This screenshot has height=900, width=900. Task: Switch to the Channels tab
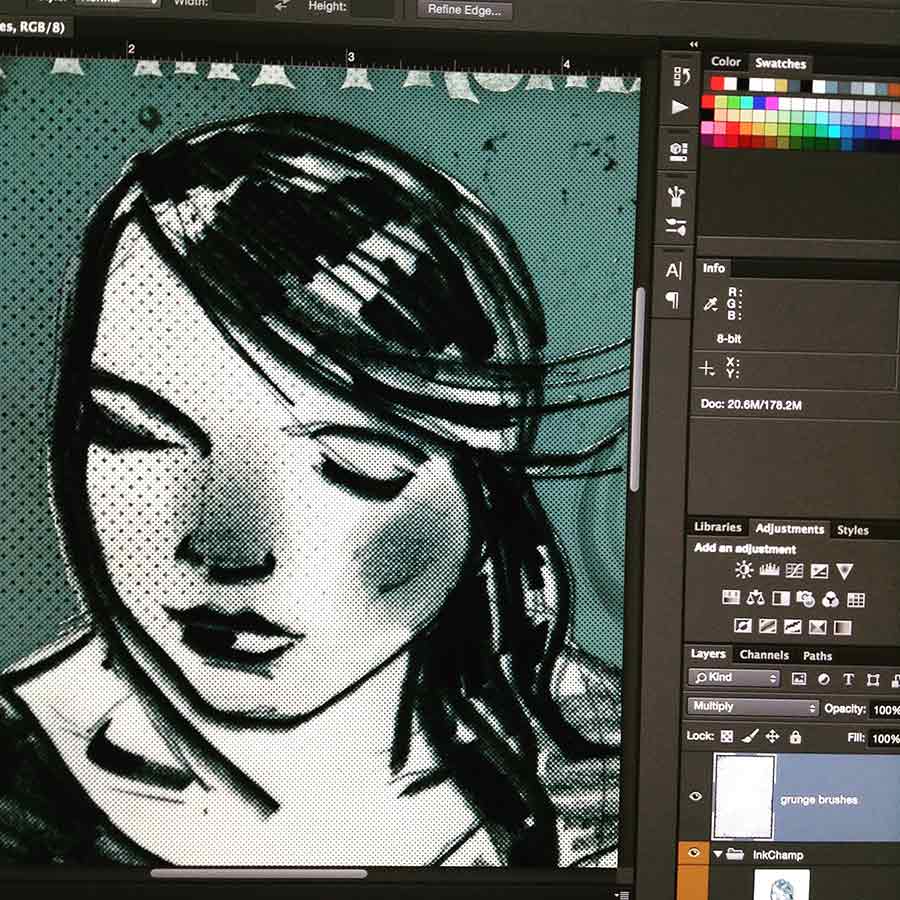[764, 655]
